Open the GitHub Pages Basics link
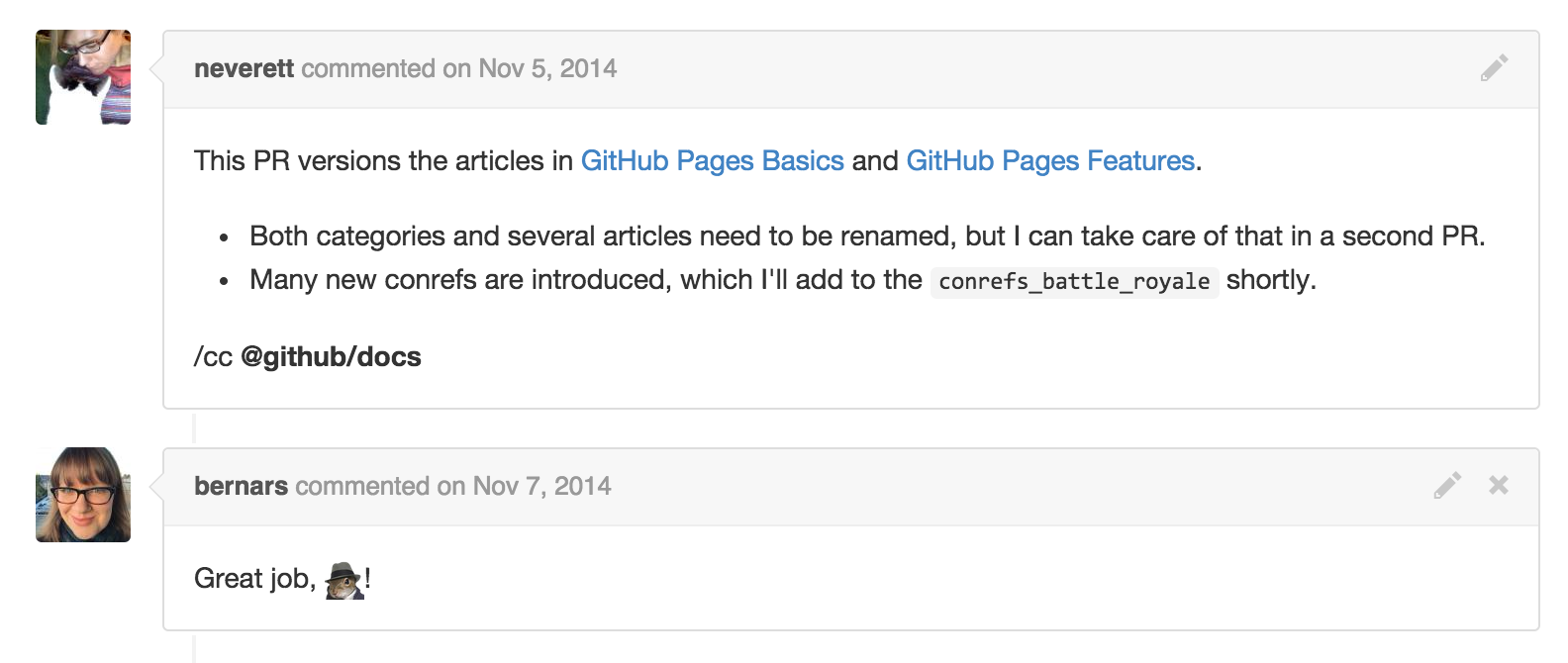The width and height of the screenshot is (1568, 663). (x=713, y=161)
